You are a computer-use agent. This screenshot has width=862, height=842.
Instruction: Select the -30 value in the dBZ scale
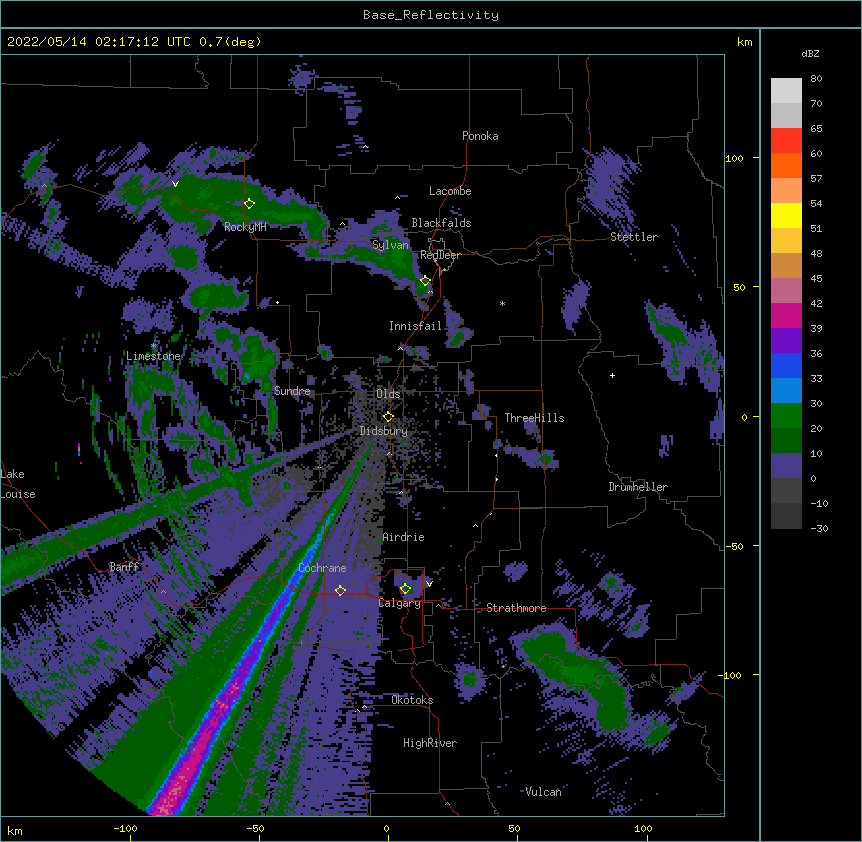tap(819, 528)
